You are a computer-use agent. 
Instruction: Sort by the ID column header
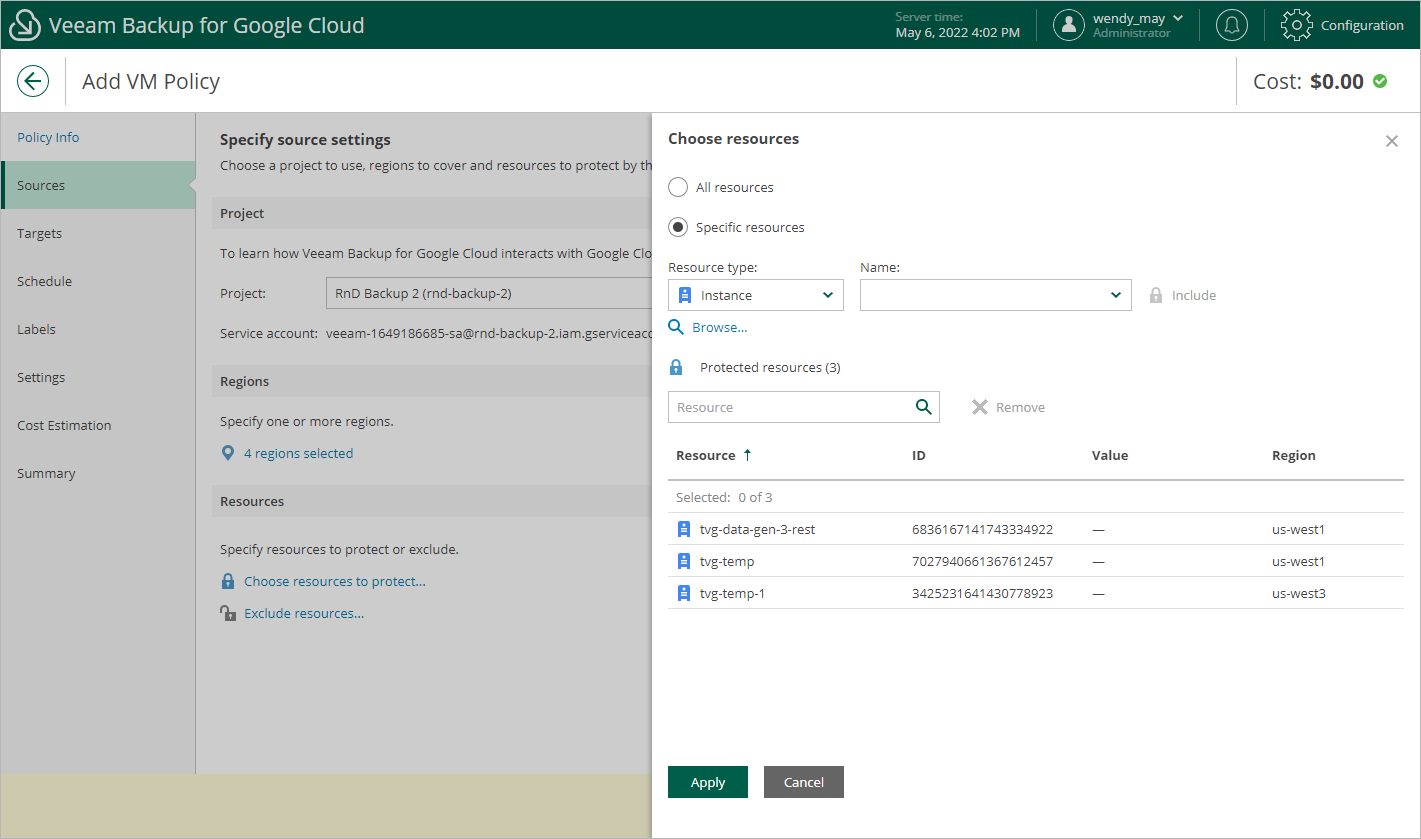pos(919,455)
